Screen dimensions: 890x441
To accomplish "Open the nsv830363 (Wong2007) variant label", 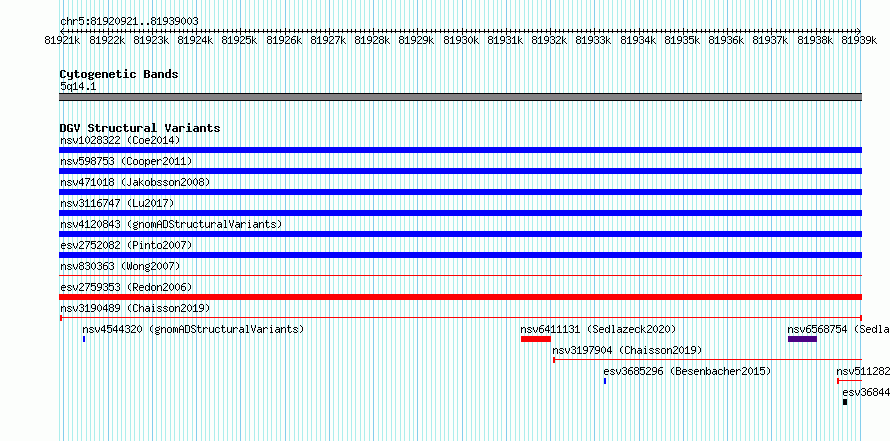I will (x=120, y=266).
